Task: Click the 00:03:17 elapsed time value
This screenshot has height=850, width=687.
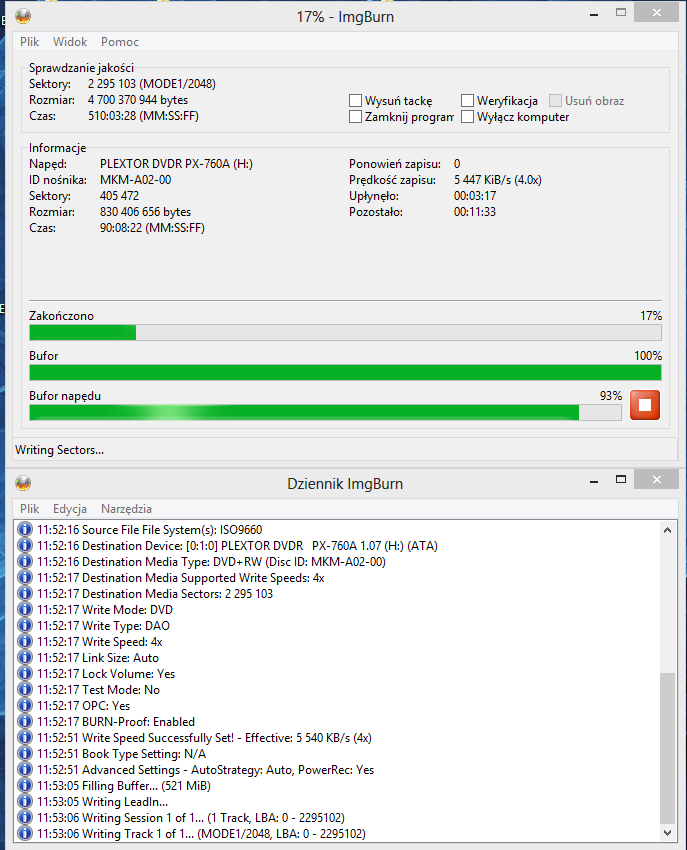Action: (x=475, y=196)
